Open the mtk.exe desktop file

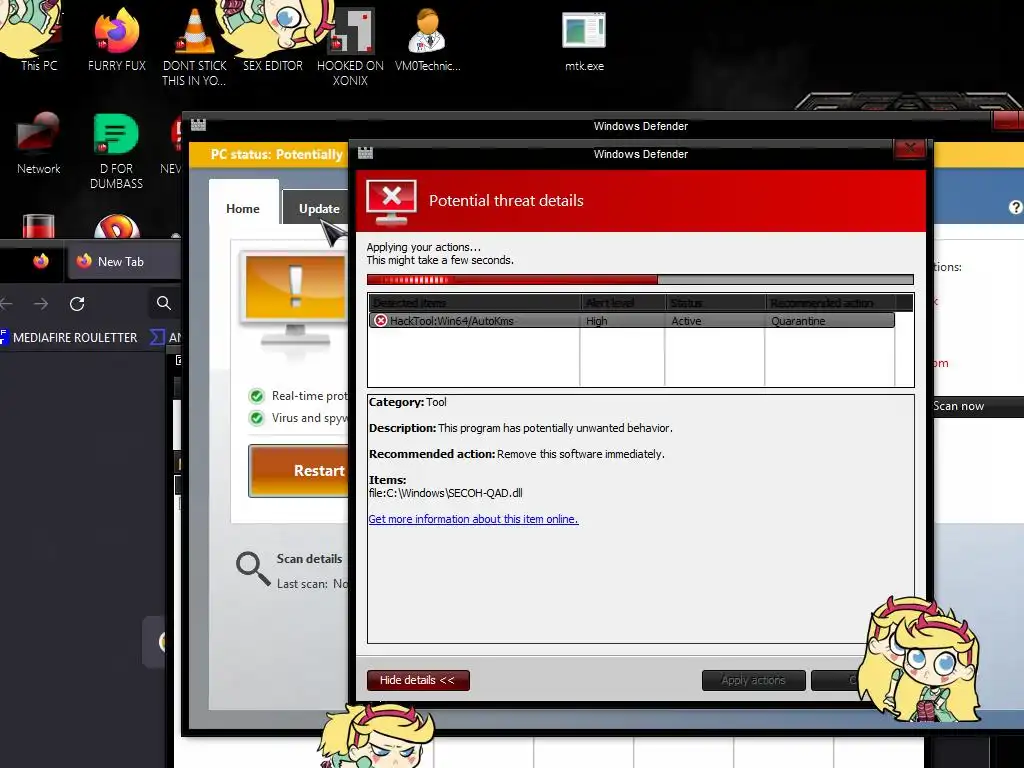coord(584,40)
